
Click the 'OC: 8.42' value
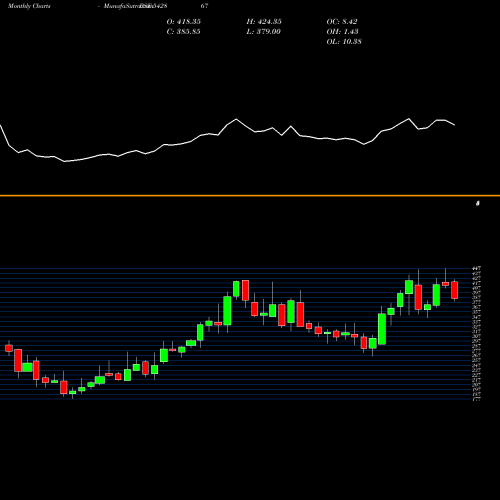(342, 22)
